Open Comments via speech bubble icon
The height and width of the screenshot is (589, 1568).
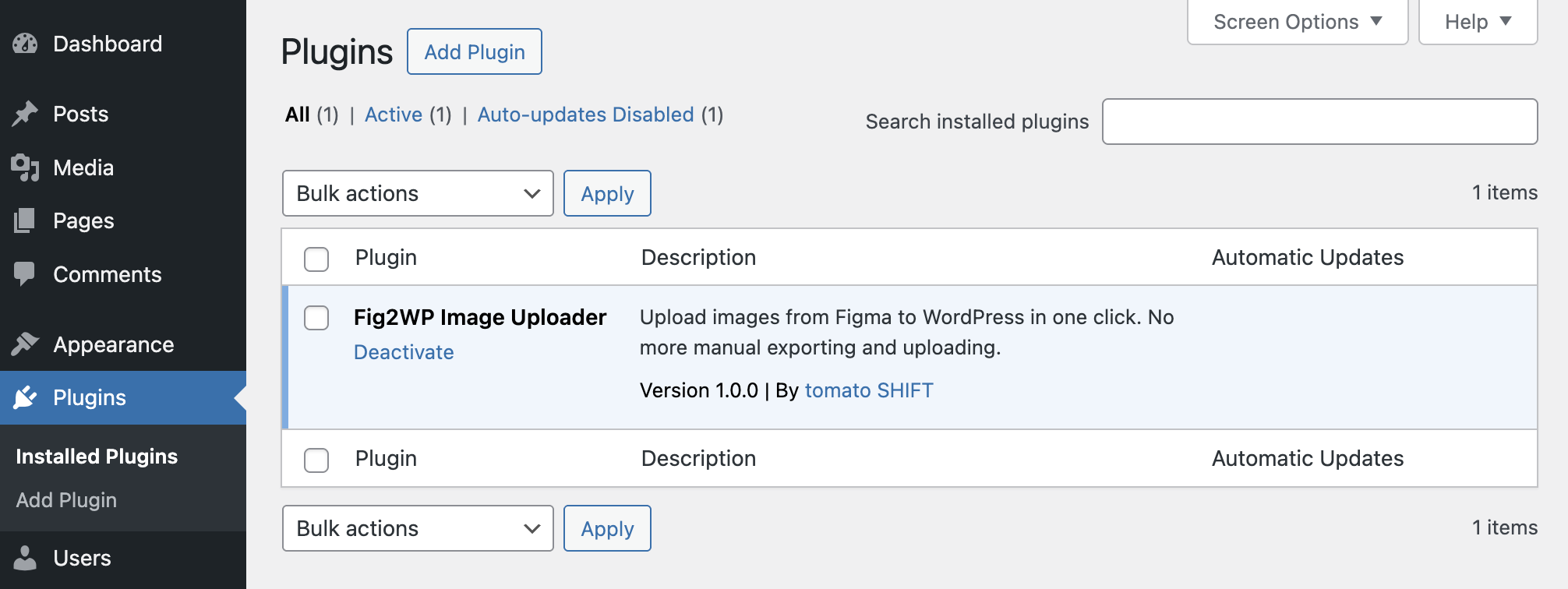[26, 274]
